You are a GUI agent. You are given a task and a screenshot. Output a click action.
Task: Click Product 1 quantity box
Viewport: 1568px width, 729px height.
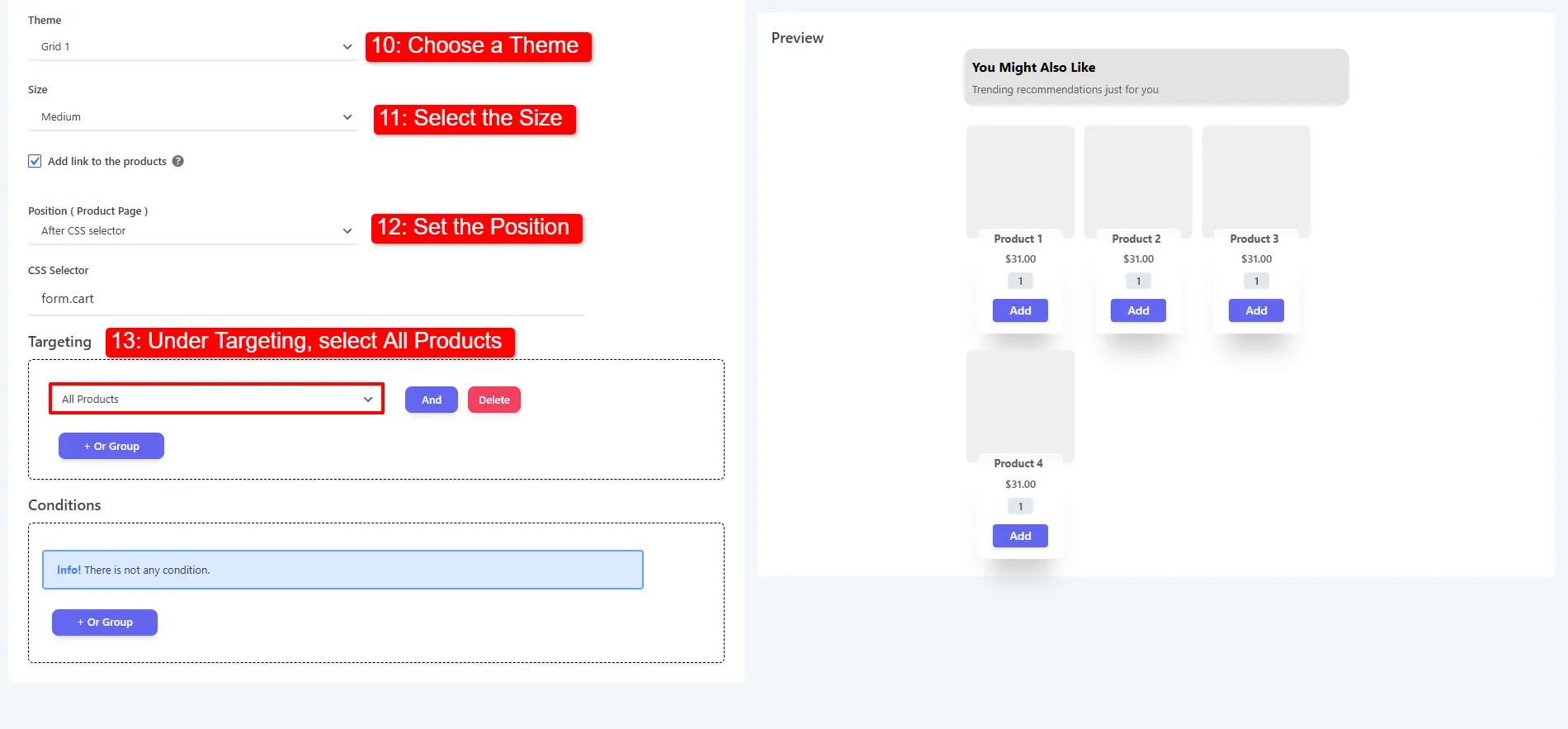1020,282
